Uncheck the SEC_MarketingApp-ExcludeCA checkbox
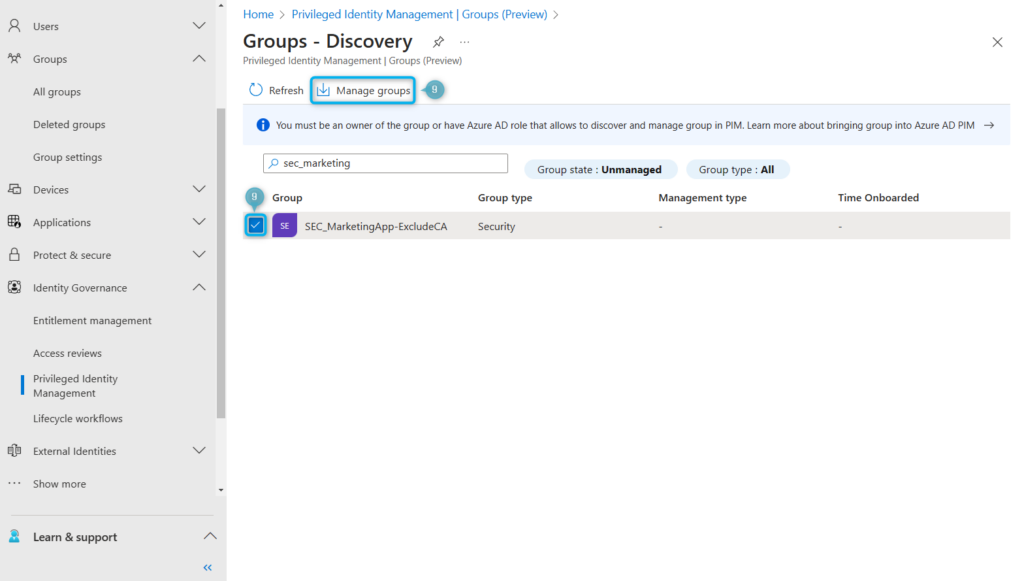 point(256,225)
